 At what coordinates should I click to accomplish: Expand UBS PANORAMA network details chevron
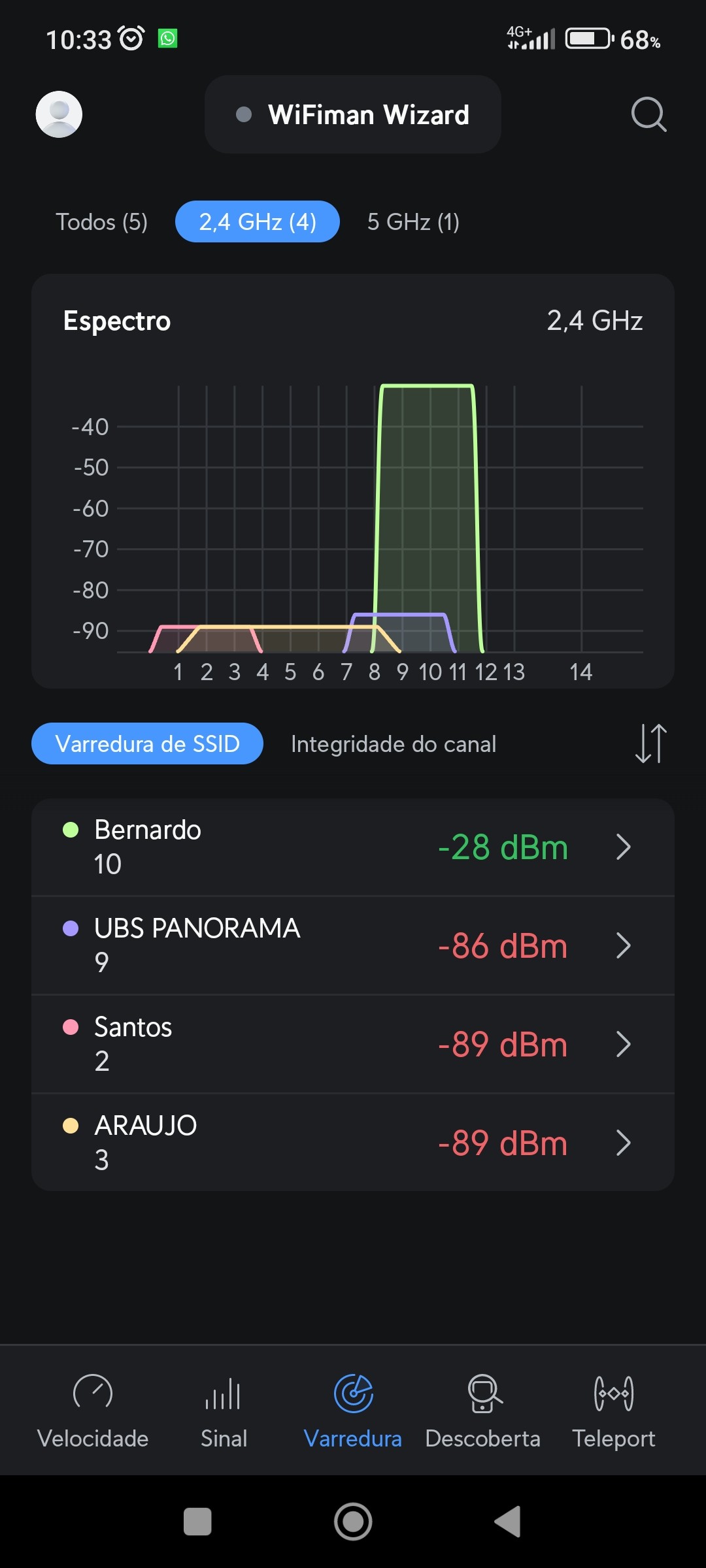click(624, 945)
